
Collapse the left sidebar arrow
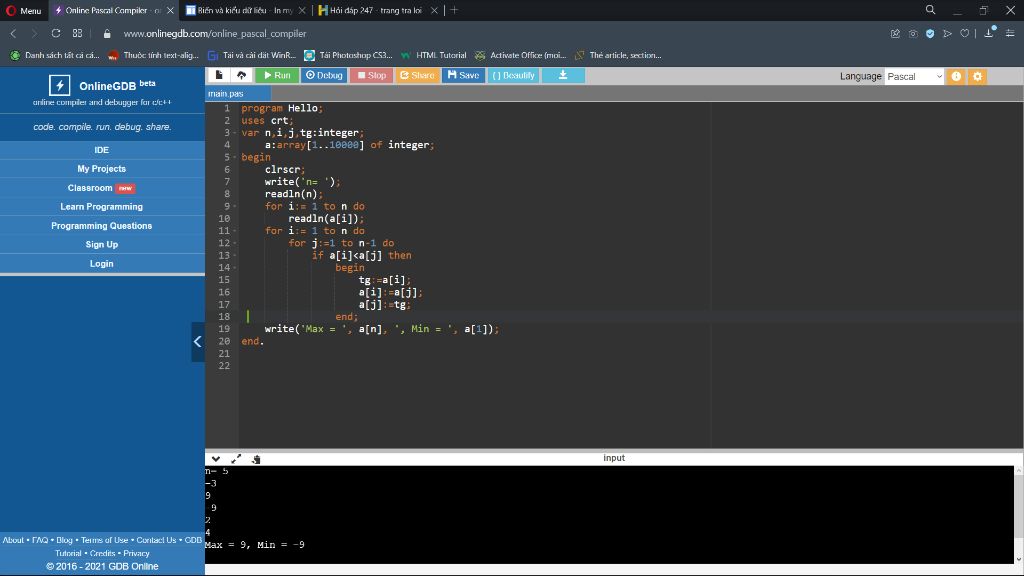(197, 342)
